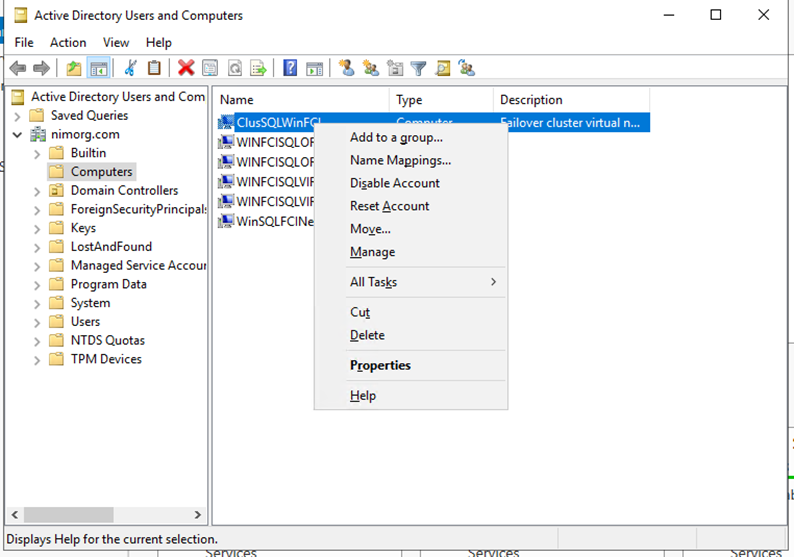Click the red Delete icon in toolbar

(x=186, y=68)
